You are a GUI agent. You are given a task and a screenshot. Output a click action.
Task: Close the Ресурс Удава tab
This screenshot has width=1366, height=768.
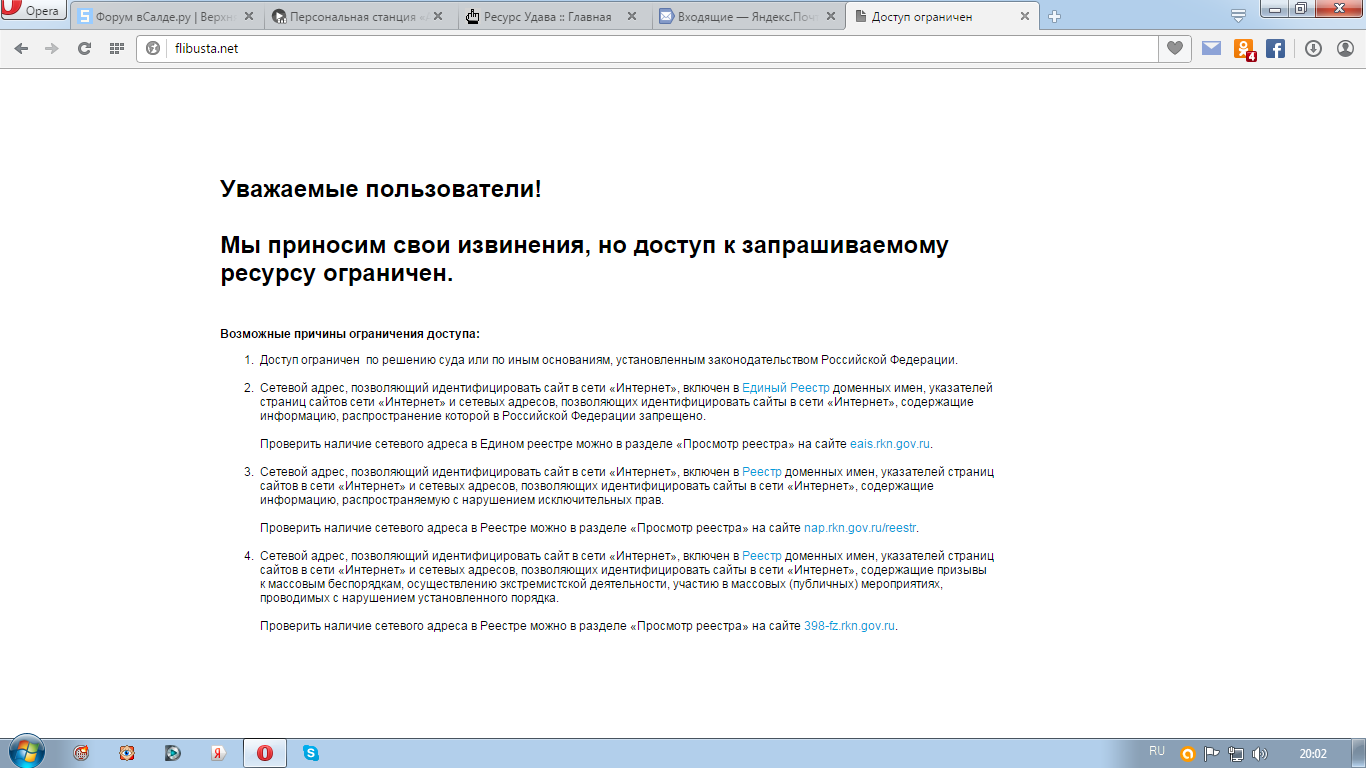click(632, 17)
